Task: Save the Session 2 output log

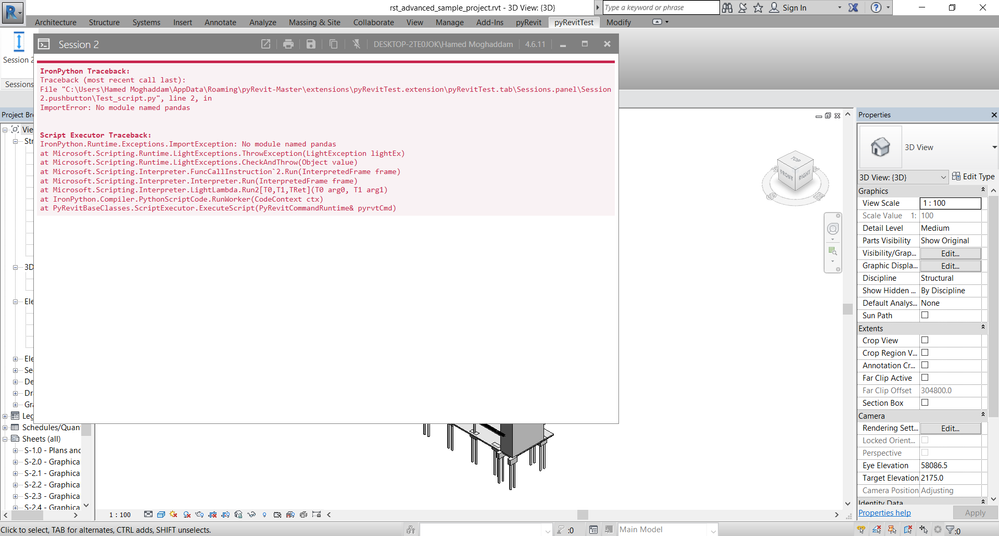Action: tap(311, 44)
